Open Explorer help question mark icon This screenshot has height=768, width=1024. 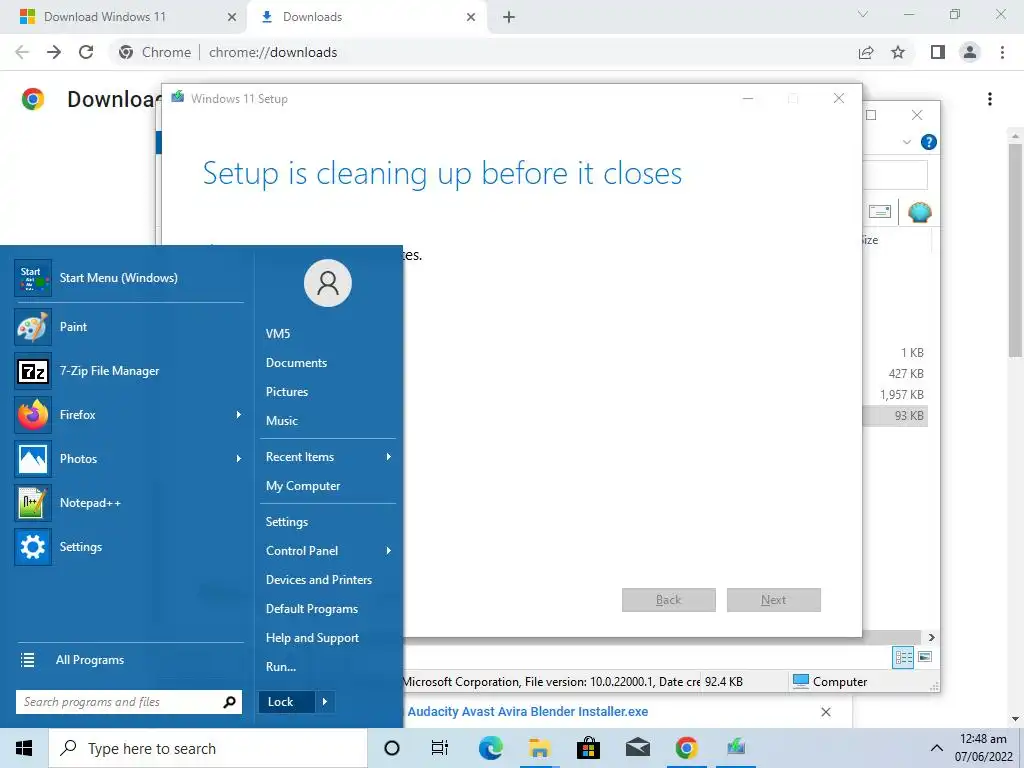pyautogui.click(x=929, y=142)
